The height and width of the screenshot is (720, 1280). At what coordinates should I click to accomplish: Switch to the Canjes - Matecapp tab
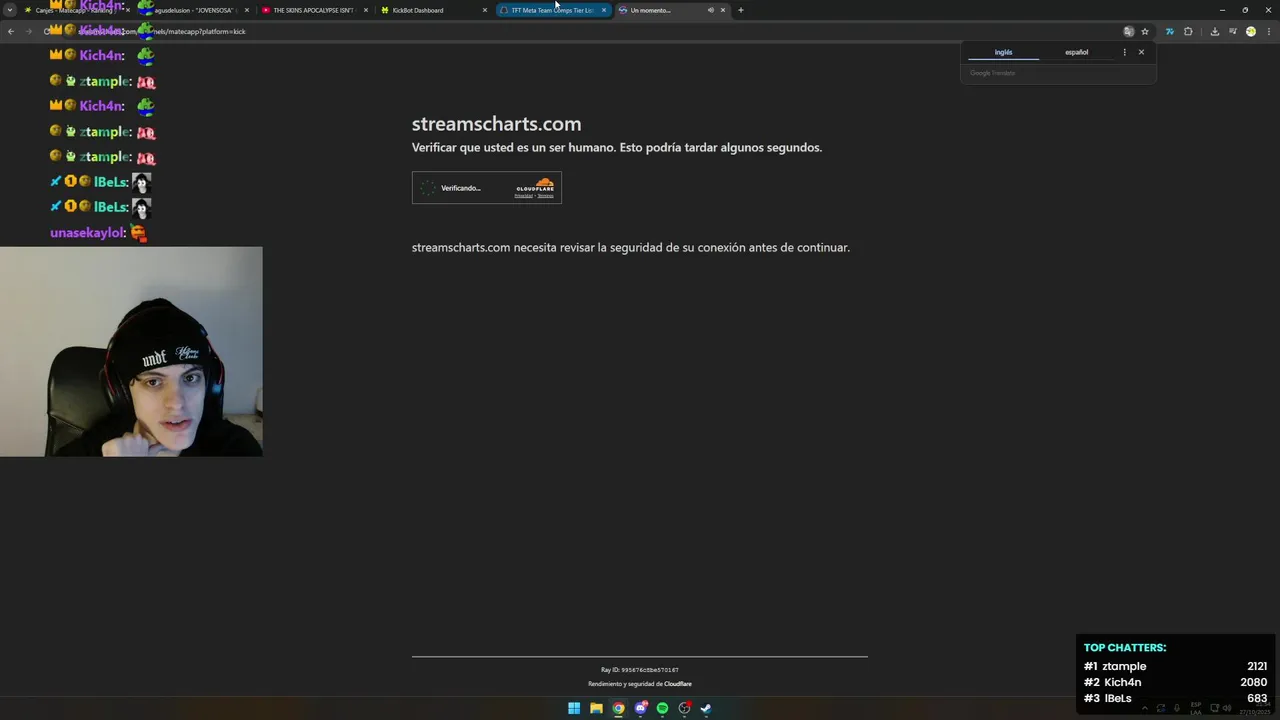point(73,10)
